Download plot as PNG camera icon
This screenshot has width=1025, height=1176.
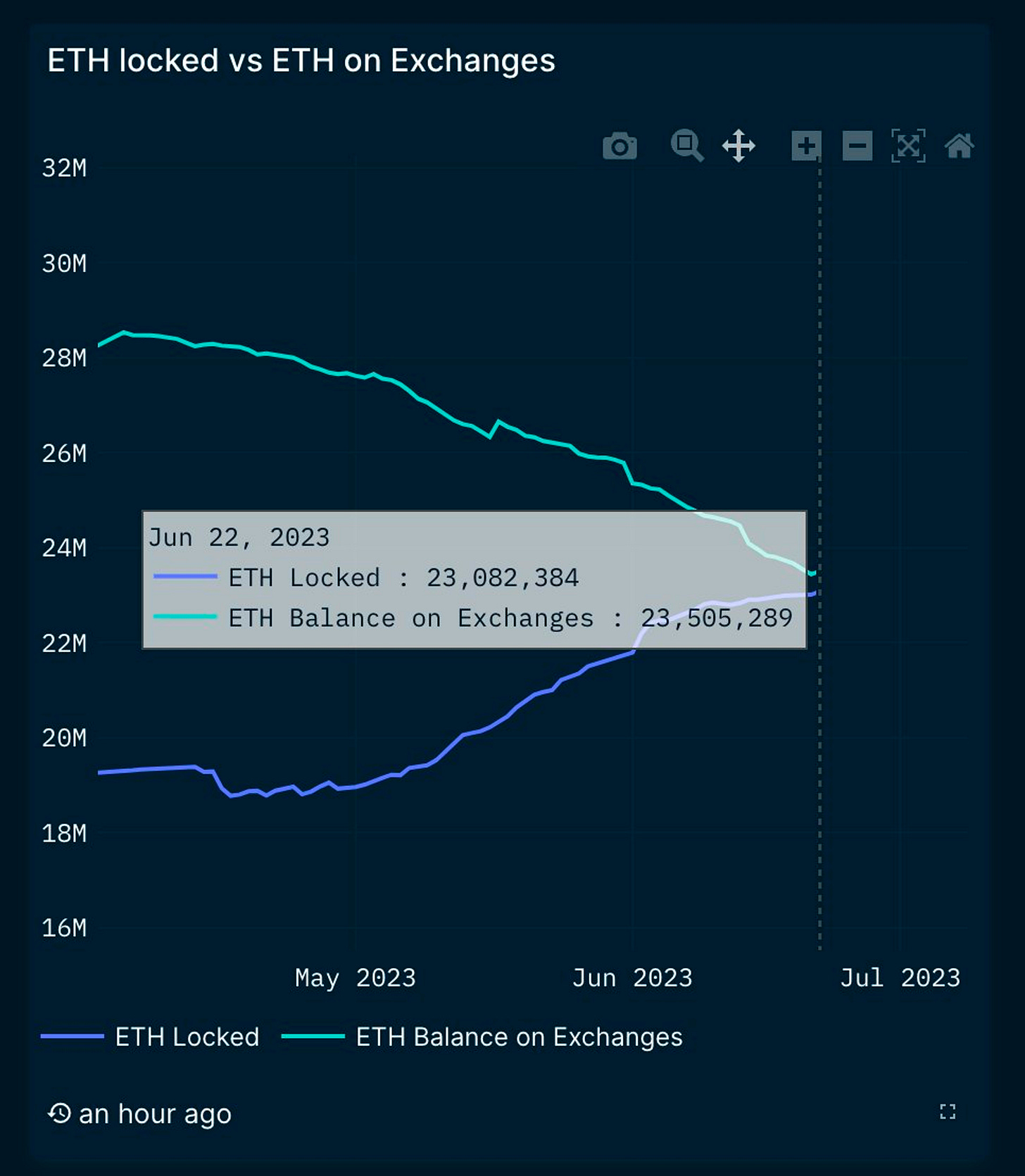620,146
